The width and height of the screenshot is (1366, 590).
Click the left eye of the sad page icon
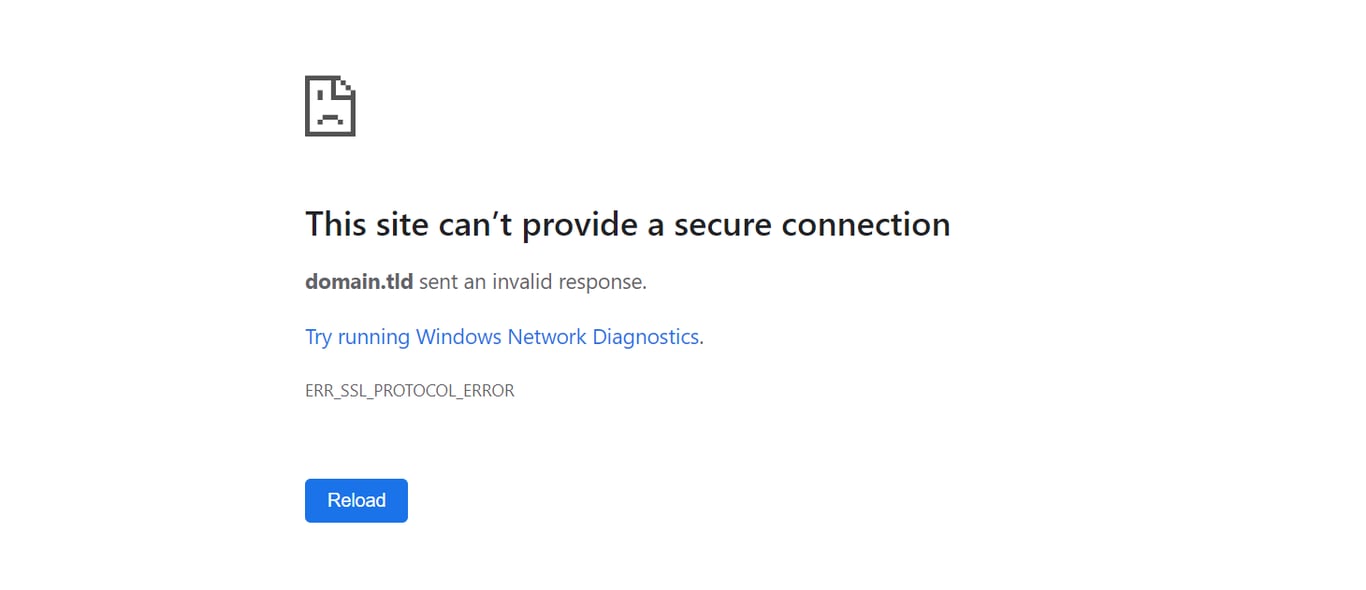tap(320, 95)
